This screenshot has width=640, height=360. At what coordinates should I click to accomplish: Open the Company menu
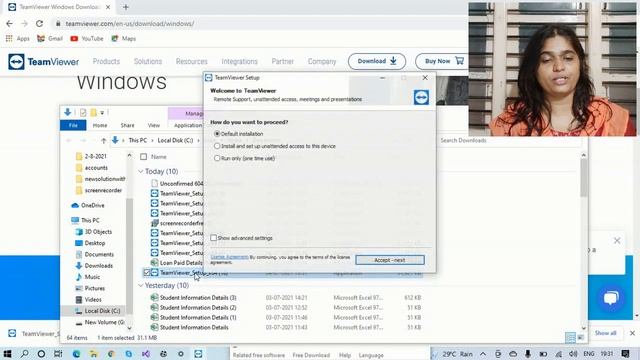[322, 61]
